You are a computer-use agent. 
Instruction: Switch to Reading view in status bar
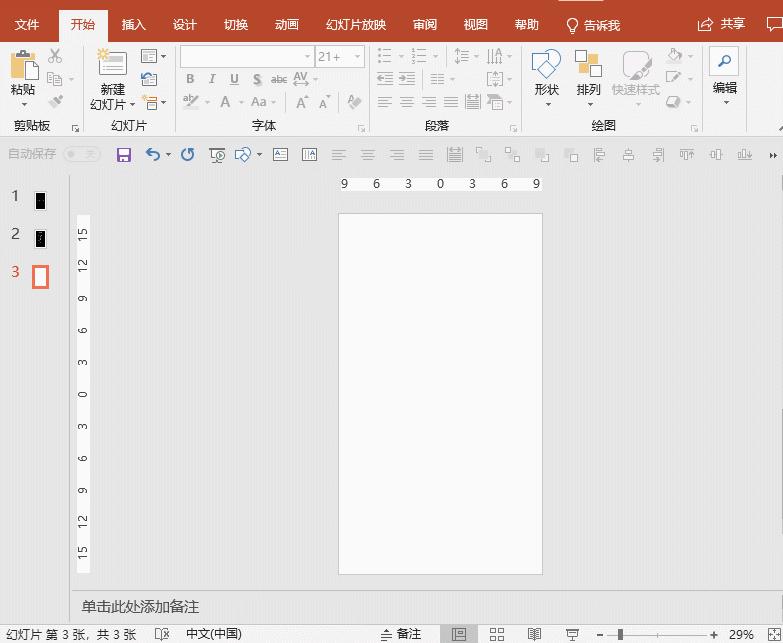pos(535,634)
